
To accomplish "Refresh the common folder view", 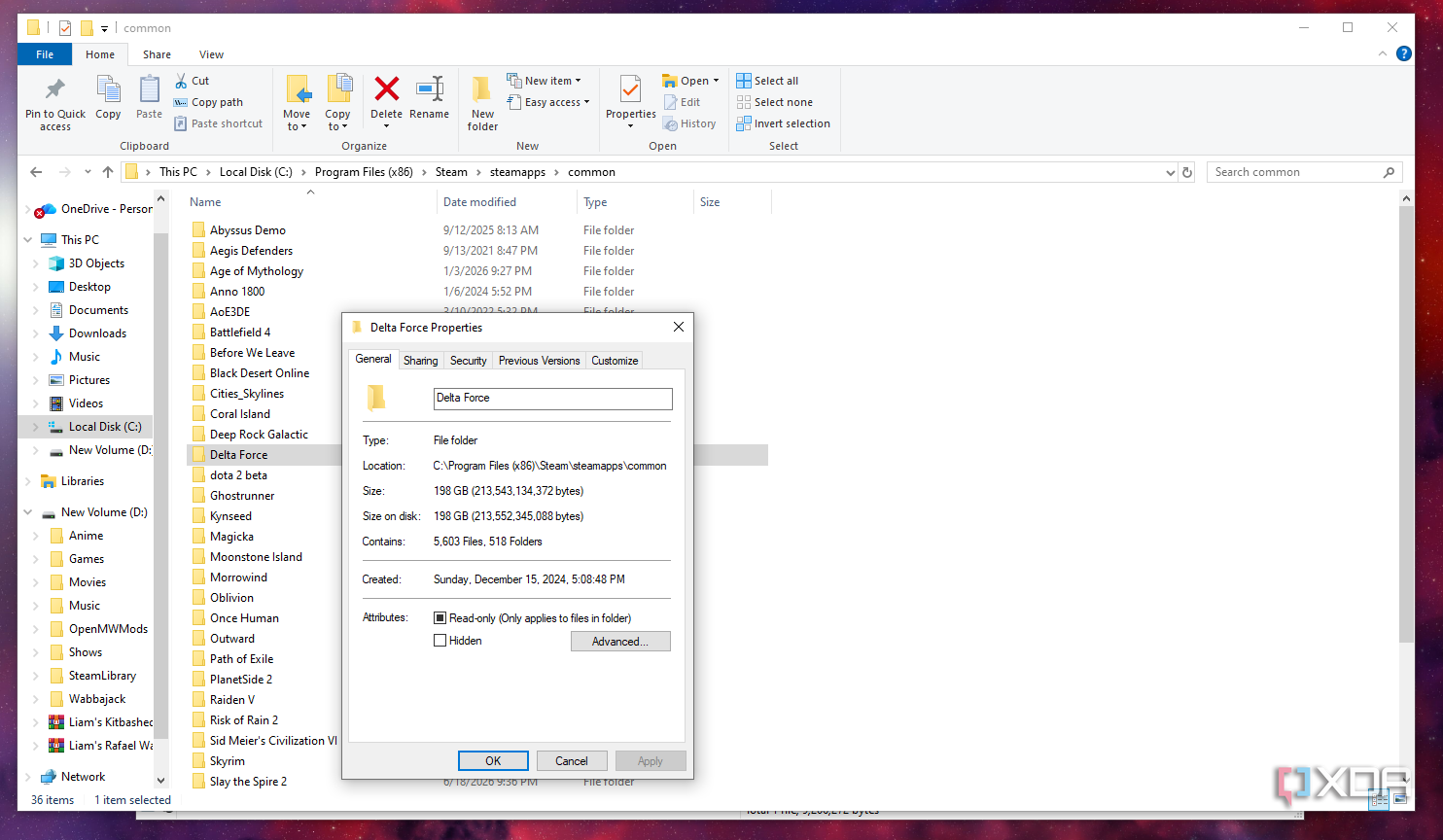I will (1186, 172).
